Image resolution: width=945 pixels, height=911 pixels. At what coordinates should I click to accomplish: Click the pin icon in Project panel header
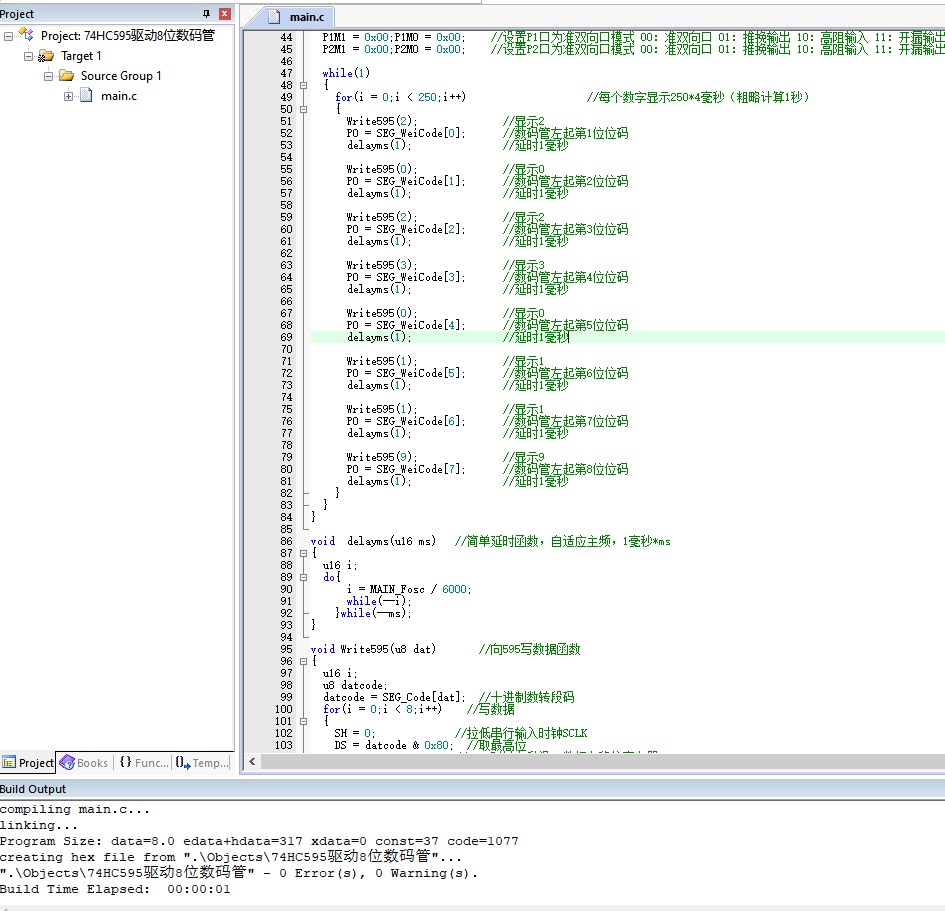pyautogui.click(x=207, y=14)
